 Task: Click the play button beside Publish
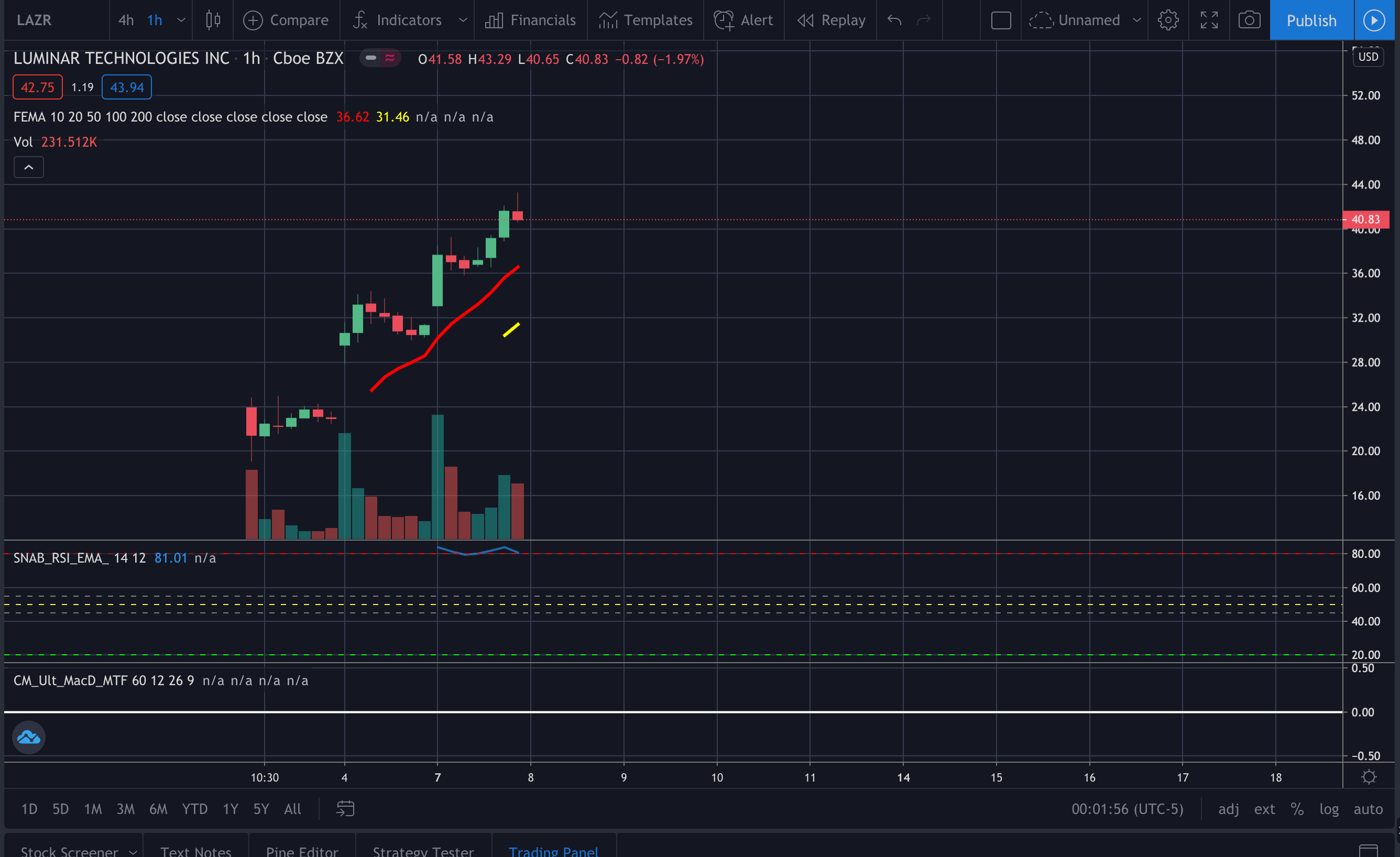click(x=1373, y=20)
